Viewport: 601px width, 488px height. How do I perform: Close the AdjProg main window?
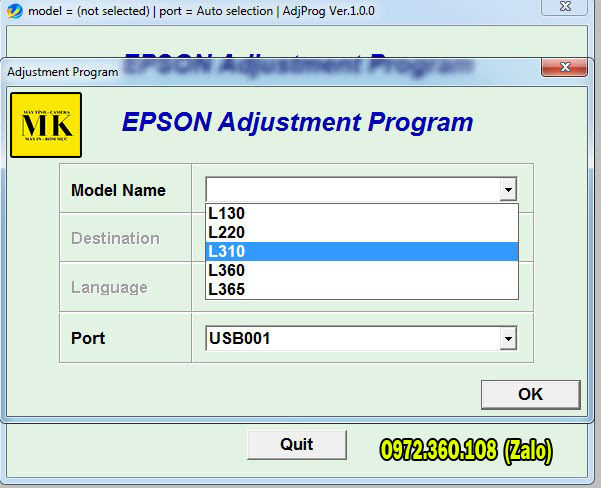click(564, 7)
